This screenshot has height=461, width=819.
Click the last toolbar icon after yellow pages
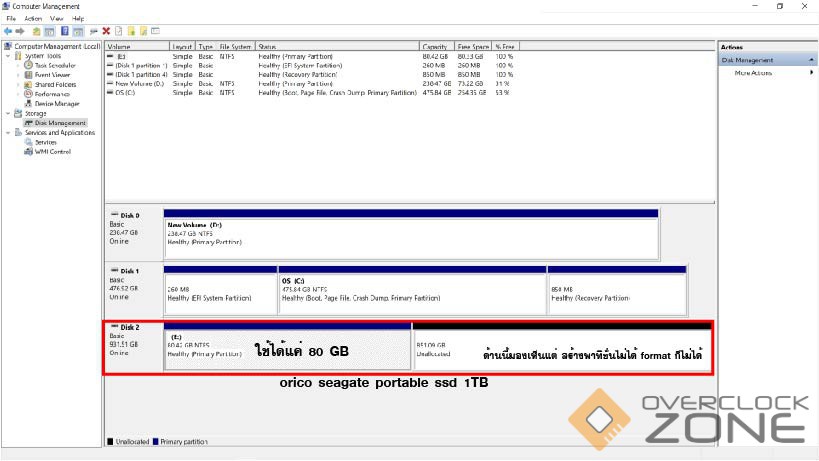[156, 31]
